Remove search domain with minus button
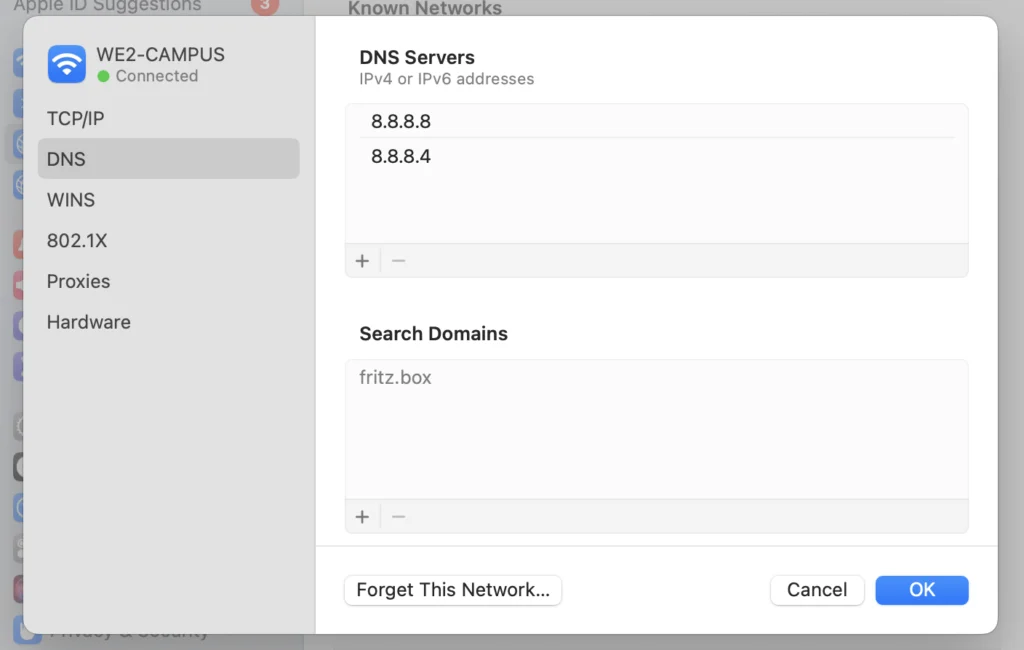Screen dimensions: 1024x650 [x=398, y=517]
